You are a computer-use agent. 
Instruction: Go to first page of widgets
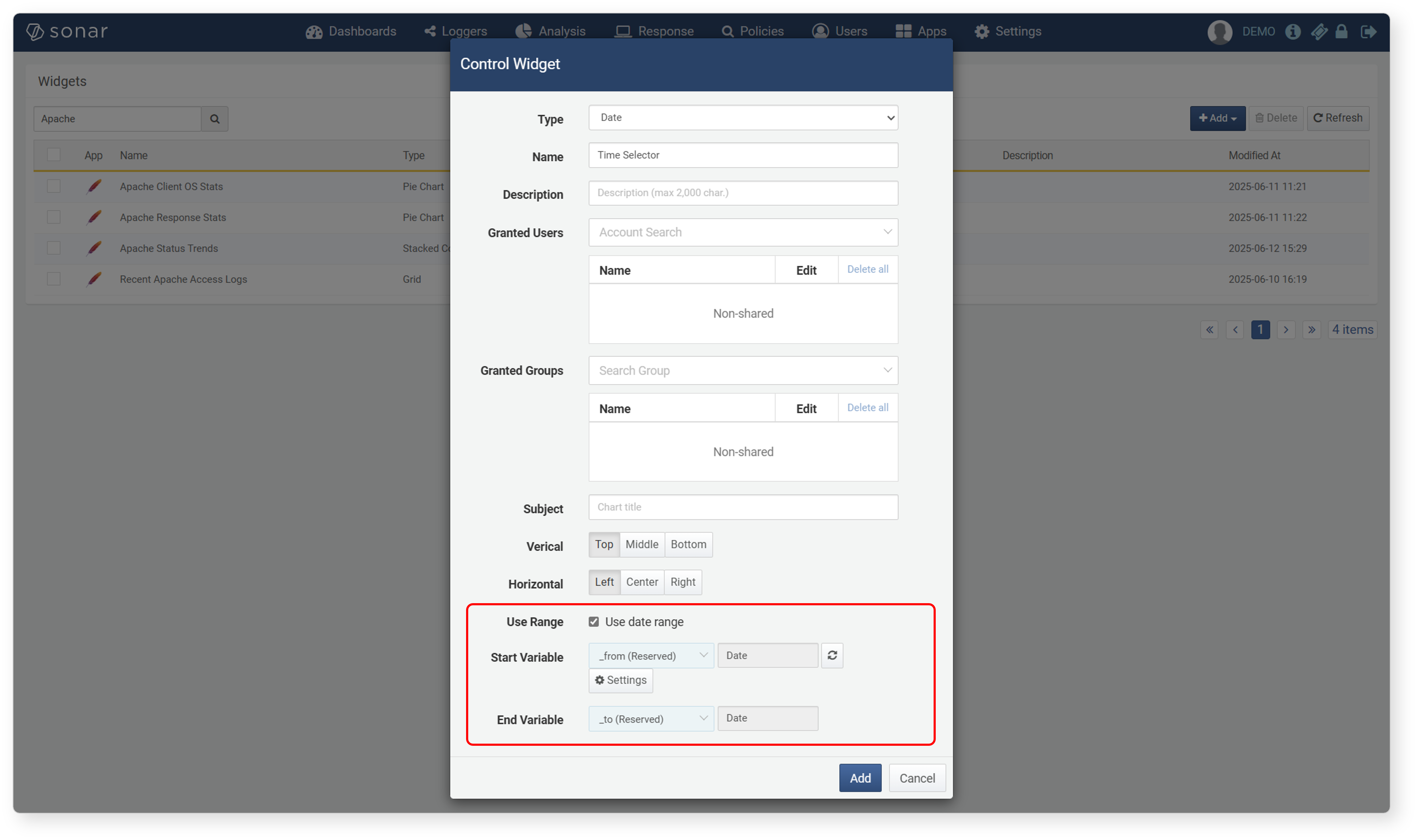[x=1209, y=329]
